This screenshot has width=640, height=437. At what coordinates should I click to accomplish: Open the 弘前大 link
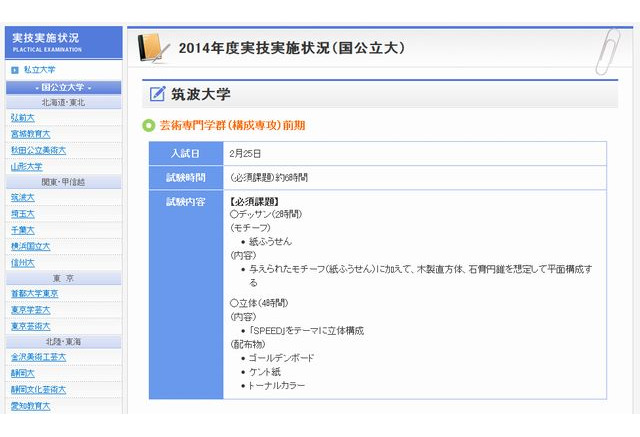[x=22, y=117]
